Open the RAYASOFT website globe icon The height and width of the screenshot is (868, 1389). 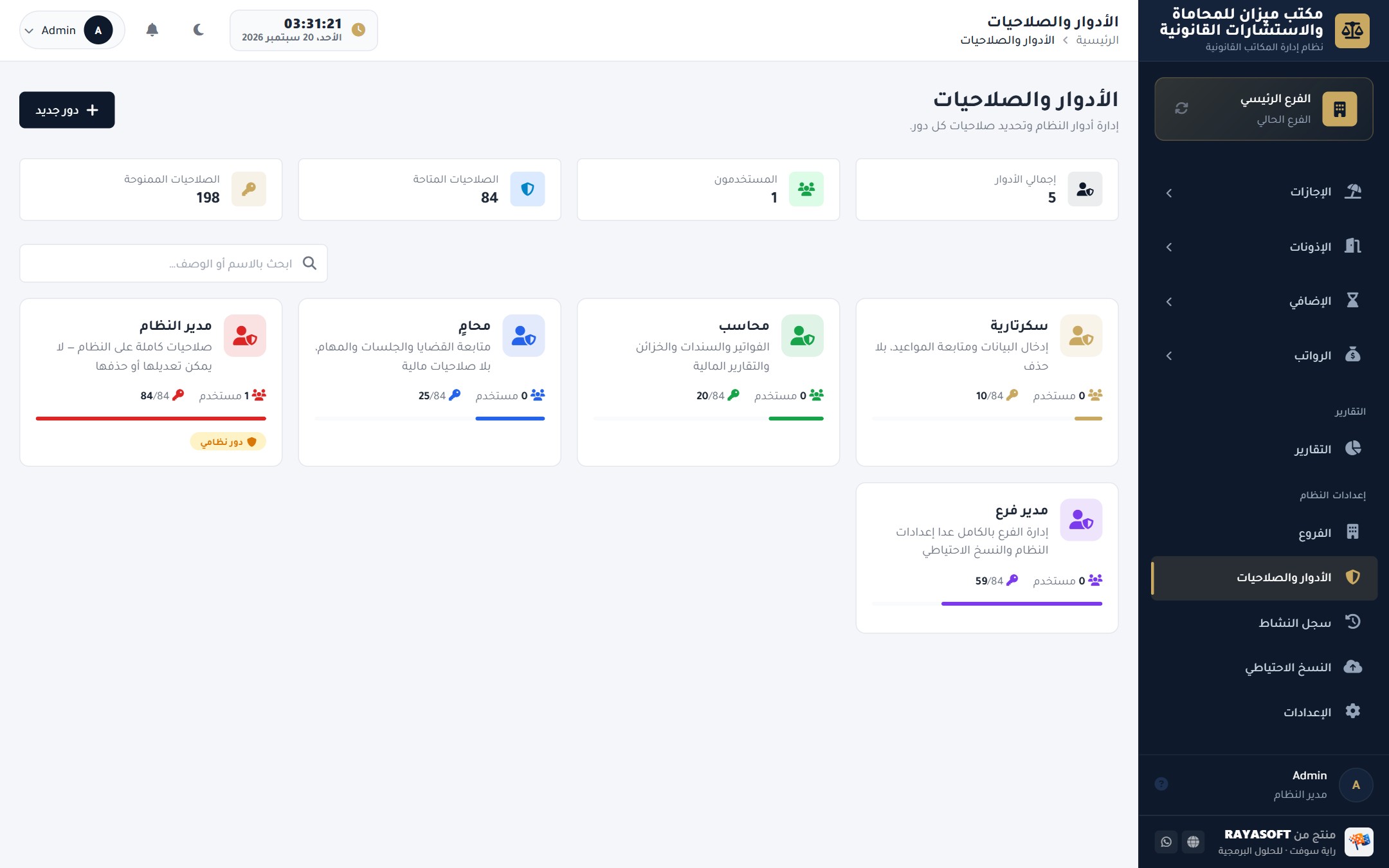(x=1193, y=842)
